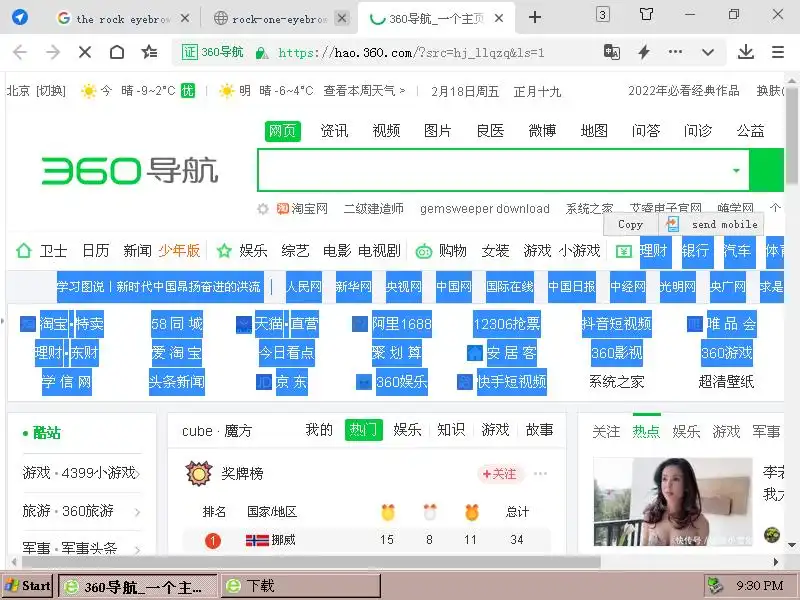Click the +关注 follow button
This screenshot has height=600, width=800.
pyautogui.click(x=499, y=474)
